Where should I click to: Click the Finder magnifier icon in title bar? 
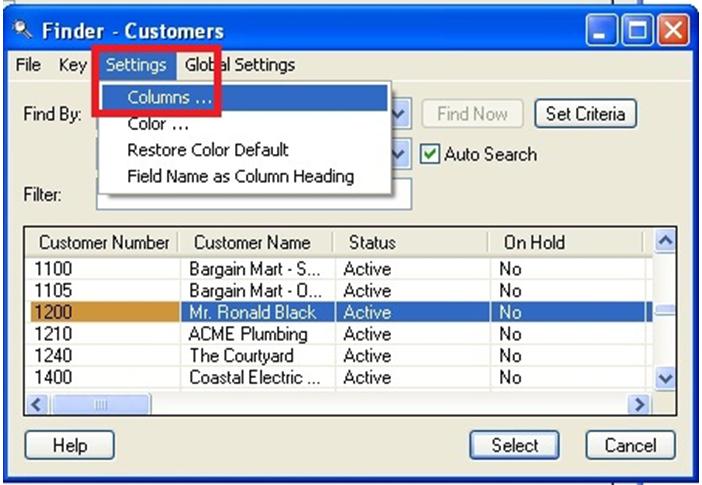pyautogui.click(x=22, y=30)
